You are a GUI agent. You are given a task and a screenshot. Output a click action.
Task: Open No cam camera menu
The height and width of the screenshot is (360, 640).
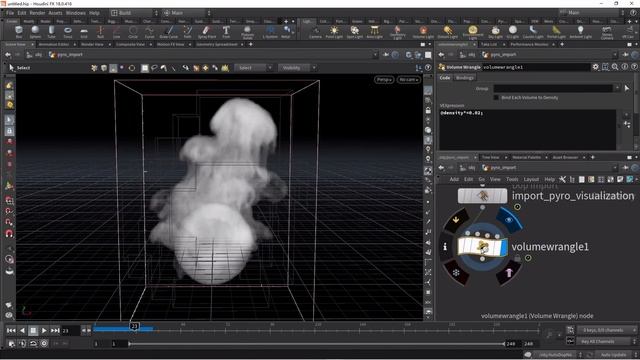[408, 80]
